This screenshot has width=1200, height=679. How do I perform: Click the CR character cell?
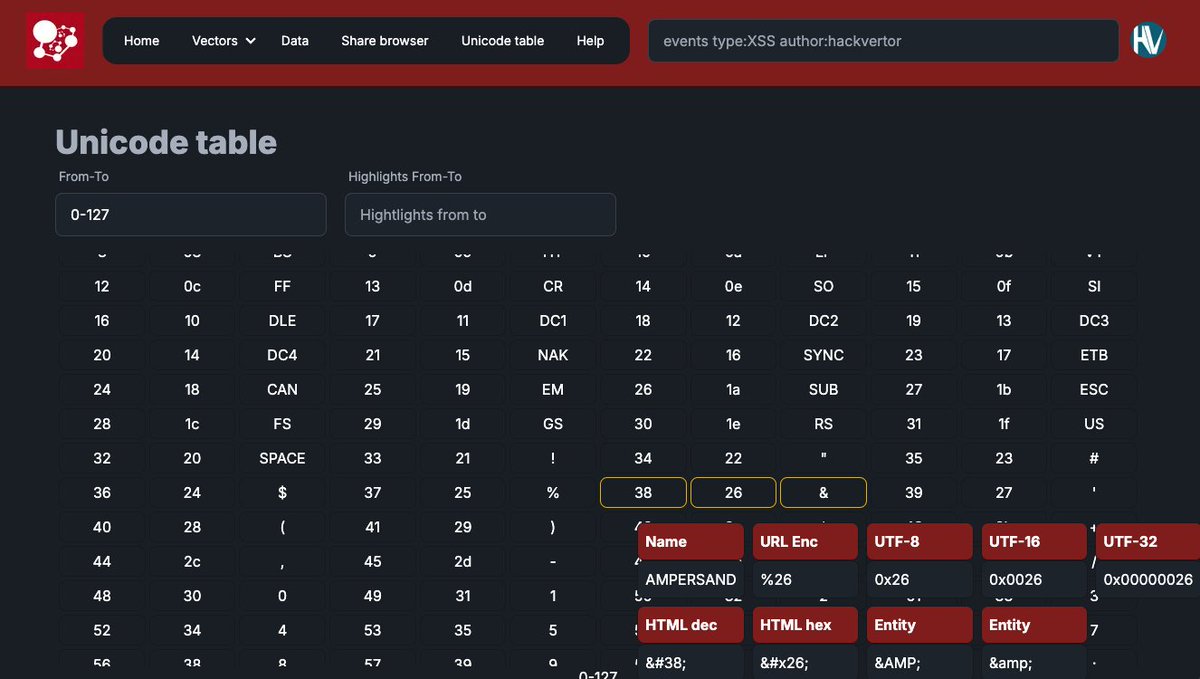point(553,287)
